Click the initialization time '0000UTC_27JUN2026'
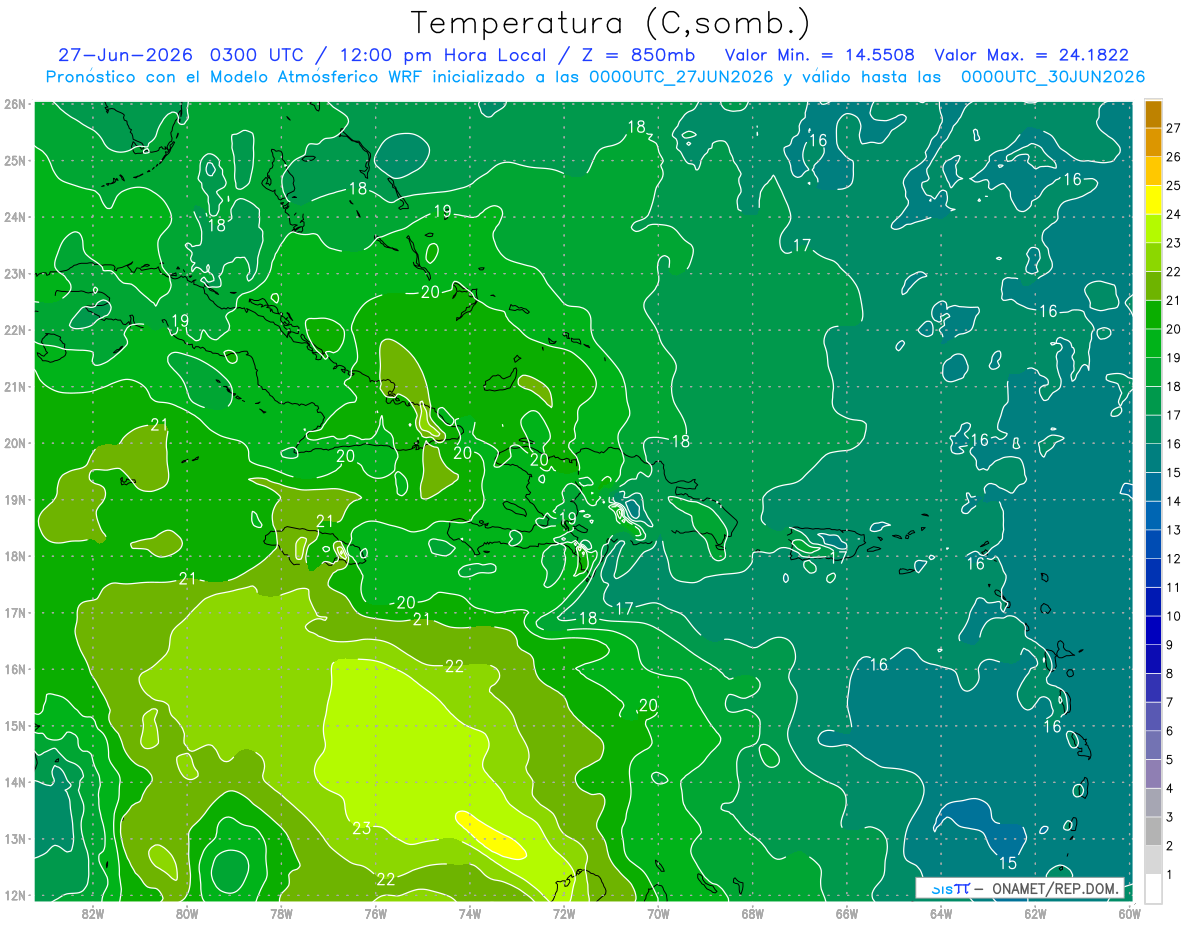This screenshot has width=1200, height=927. pyautogui.click(x=680, y=76)
